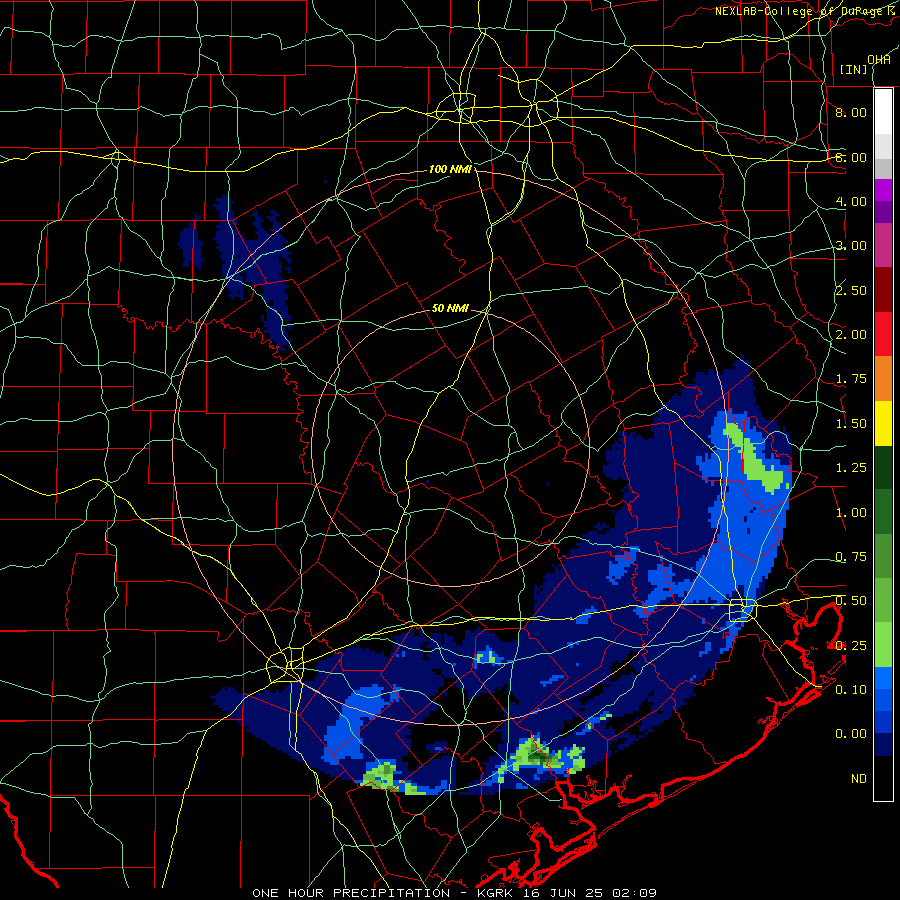This screenshot has height=900, width=900.
Task: Select the 0.00 legend label
Action: (x=851, y=734)
